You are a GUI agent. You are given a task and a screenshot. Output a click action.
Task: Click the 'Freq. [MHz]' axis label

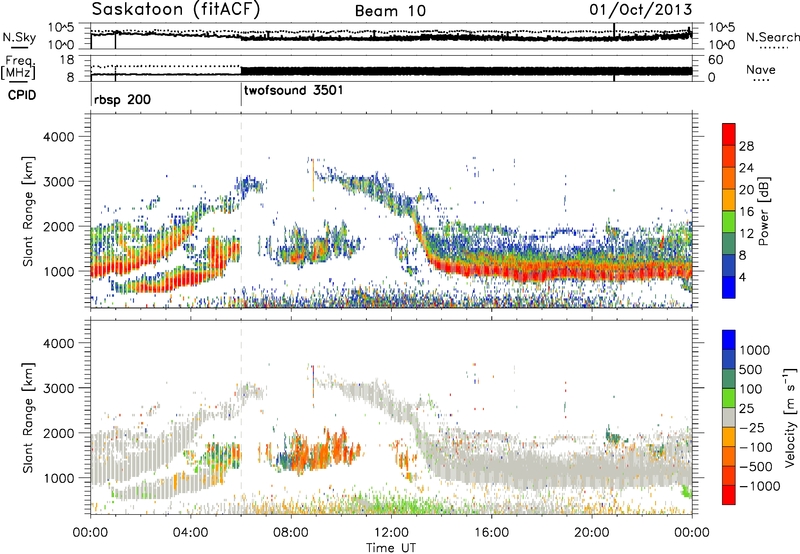(x=18, y=67)
